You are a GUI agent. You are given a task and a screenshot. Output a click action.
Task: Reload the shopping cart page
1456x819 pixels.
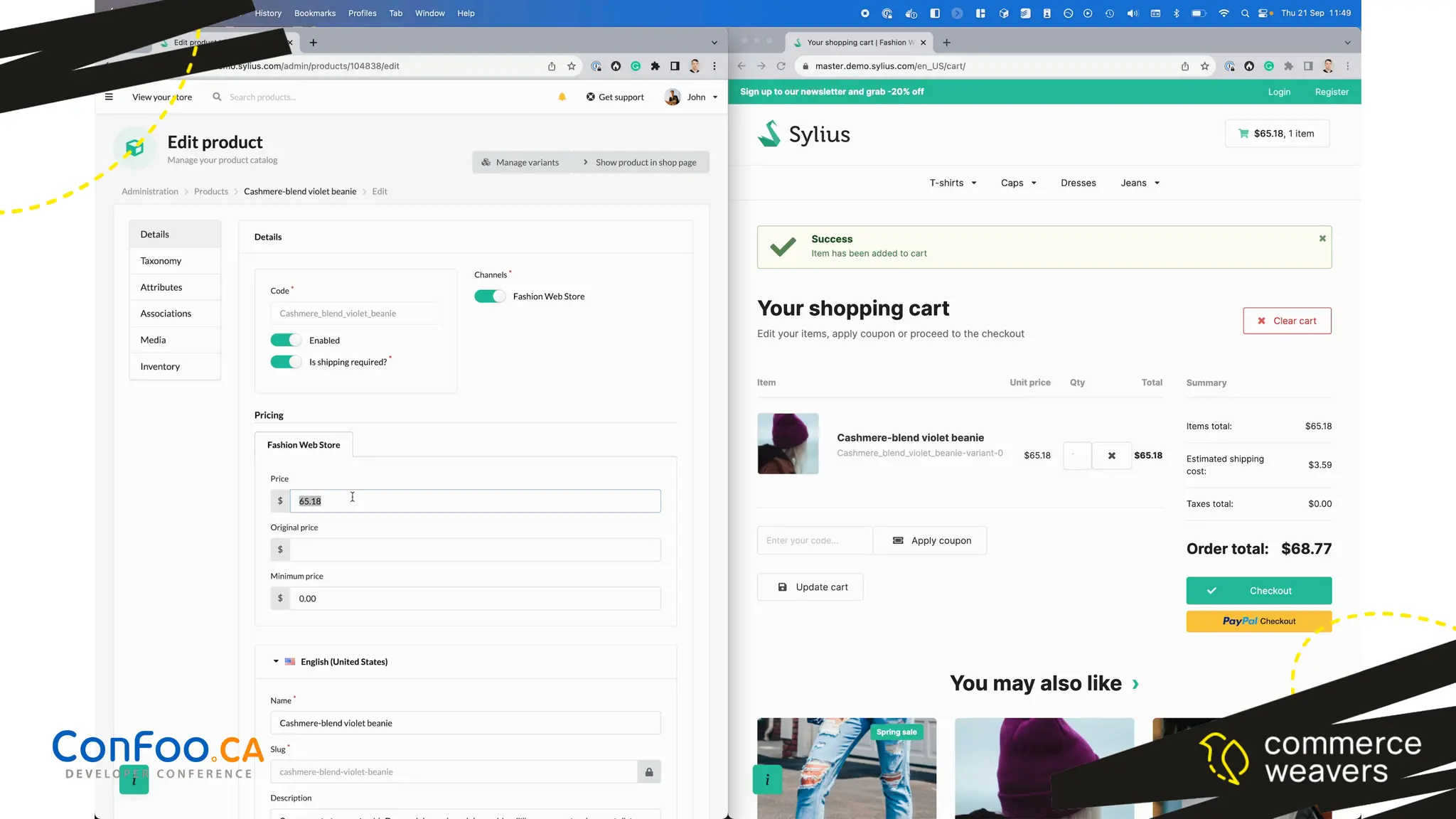click(781, 66)
